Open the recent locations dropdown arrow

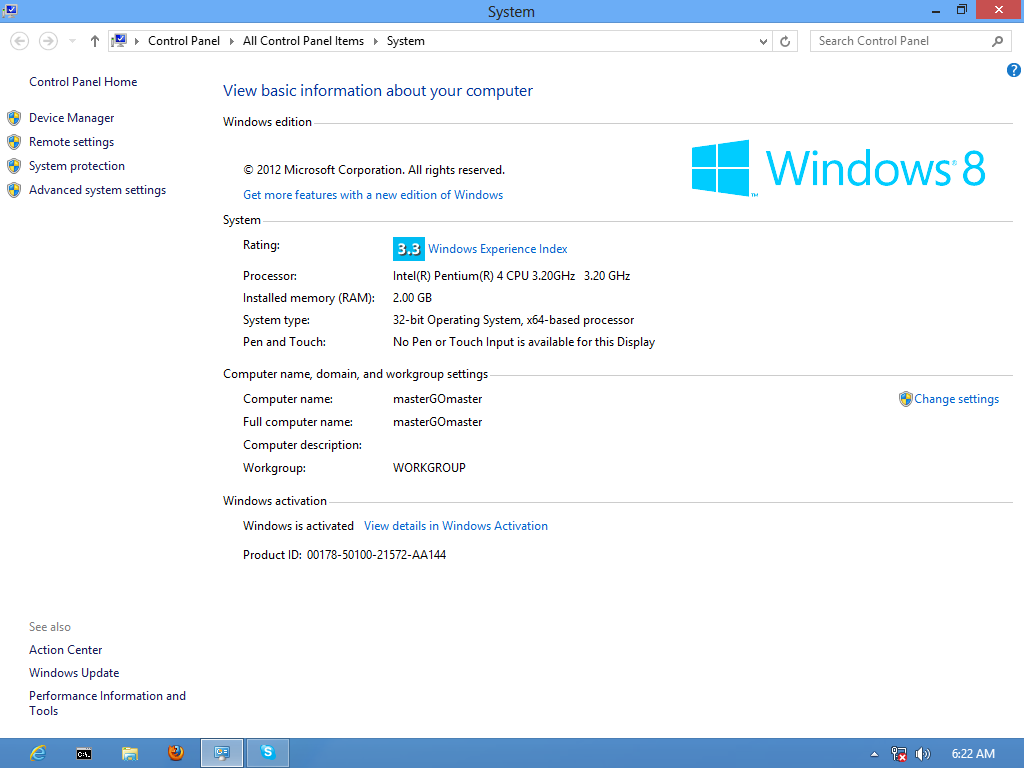(72, 41)
